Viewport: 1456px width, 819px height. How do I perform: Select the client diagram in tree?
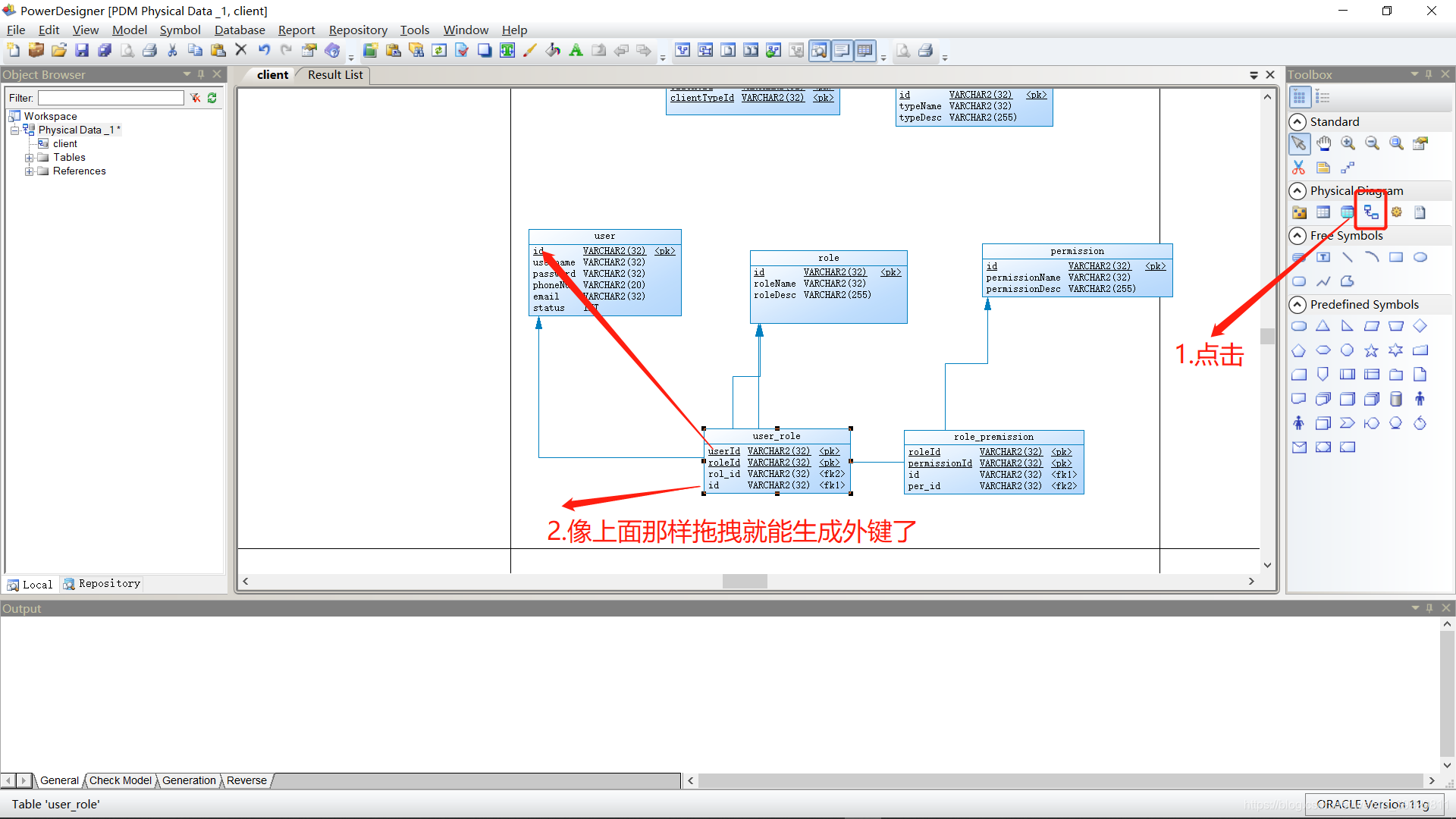pyautogui.click(x=64, y=144)
